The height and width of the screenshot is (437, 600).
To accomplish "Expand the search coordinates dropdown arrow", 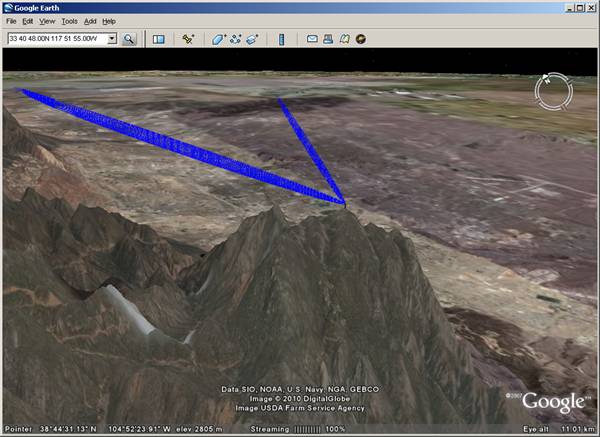I will click(x=112, y=38).
